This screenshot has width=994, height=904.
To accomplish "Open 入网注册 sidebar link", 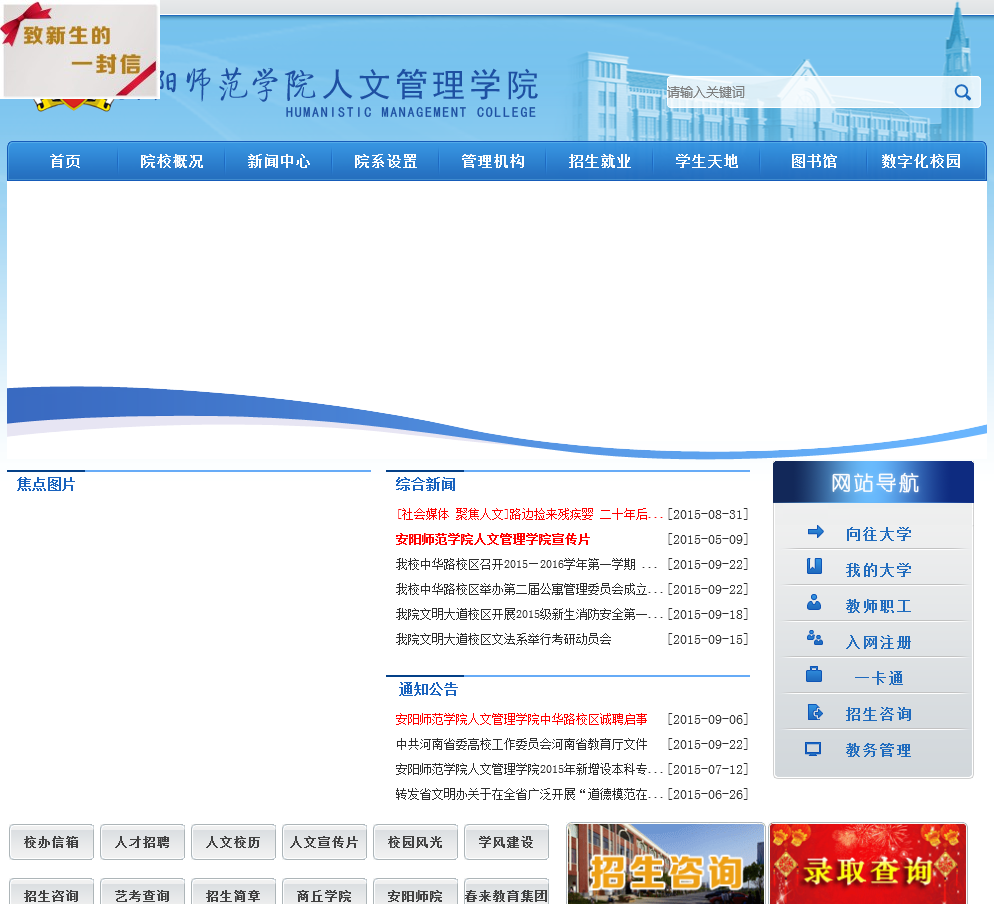I will [x=879, y=642].
